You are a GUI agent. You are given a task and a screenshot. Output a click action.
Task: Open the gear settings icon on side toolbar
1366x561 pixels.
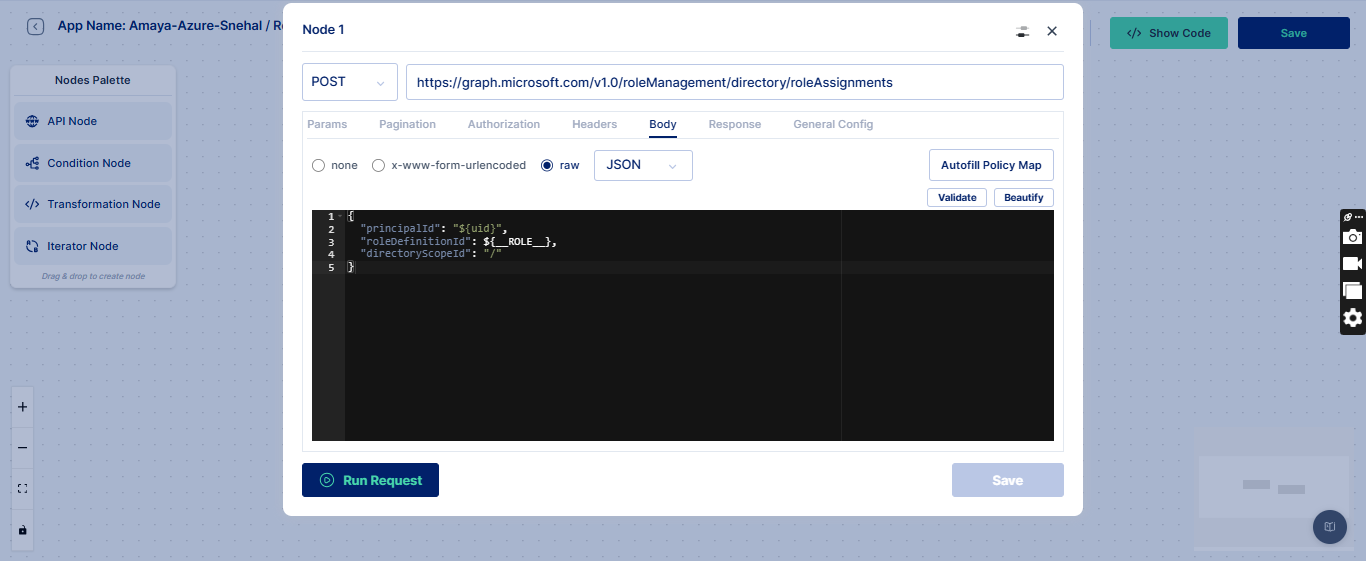[x=1352, y=318]
